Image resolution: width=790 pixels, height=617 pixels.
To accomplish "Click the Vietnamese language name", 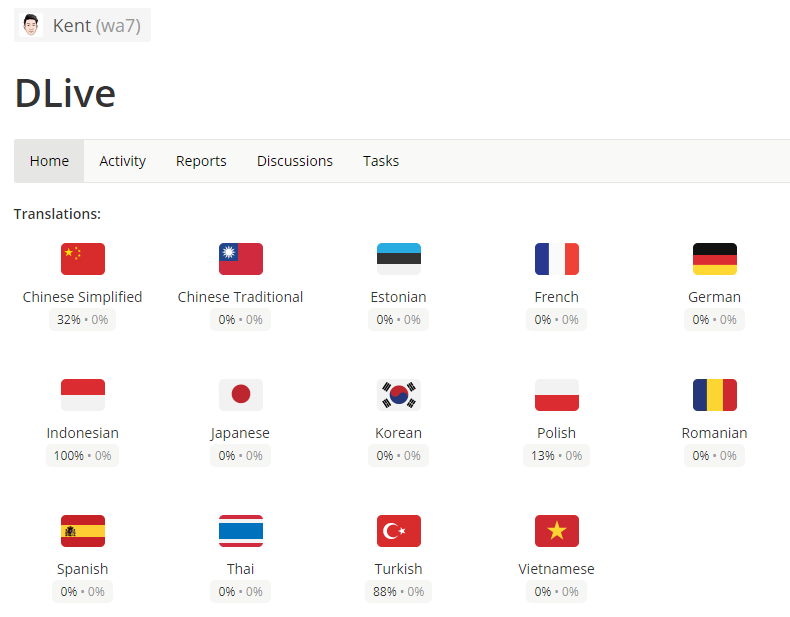I will 557,569.
